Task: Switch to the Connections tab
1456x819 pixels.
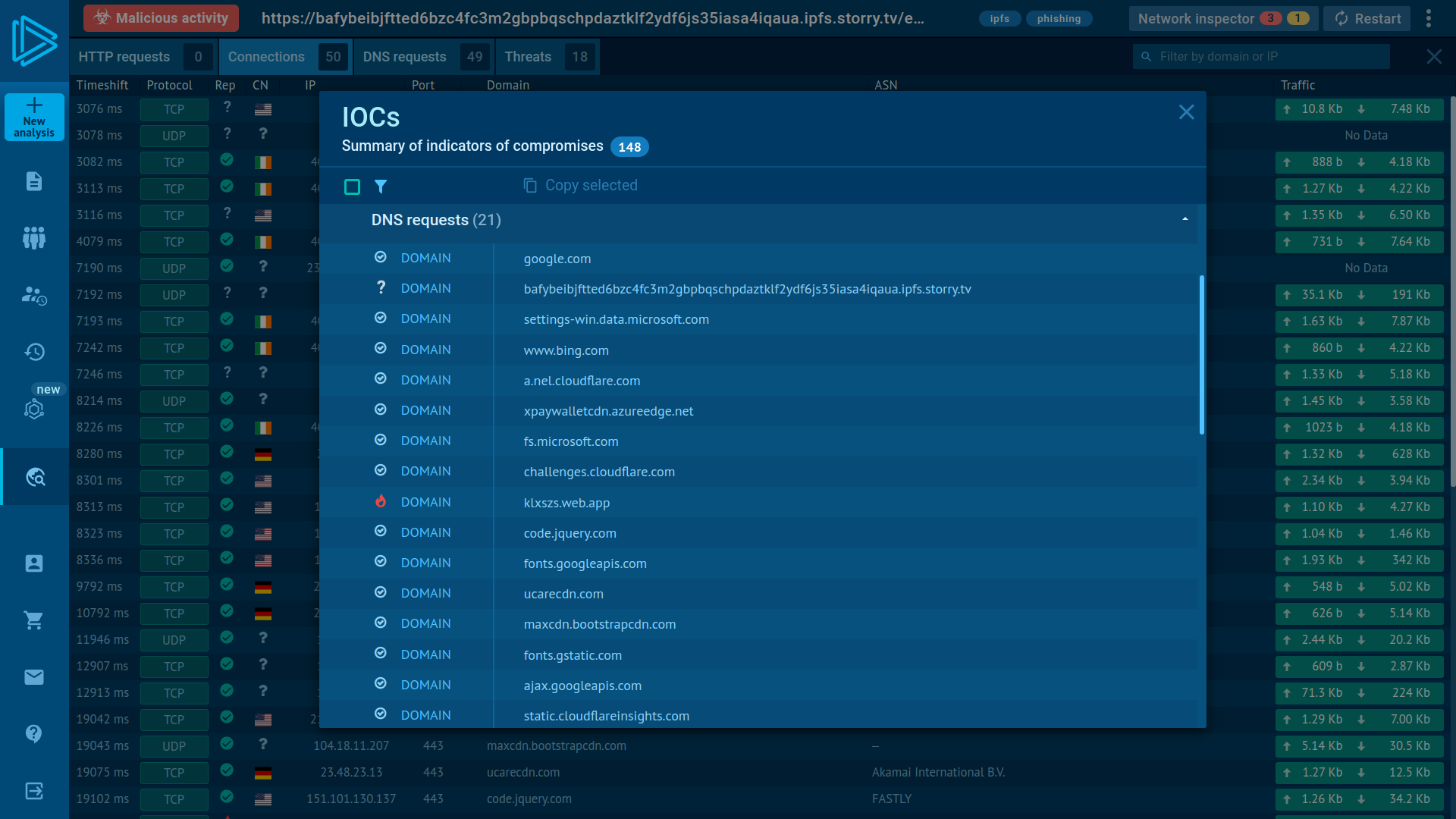Action: 266,56
